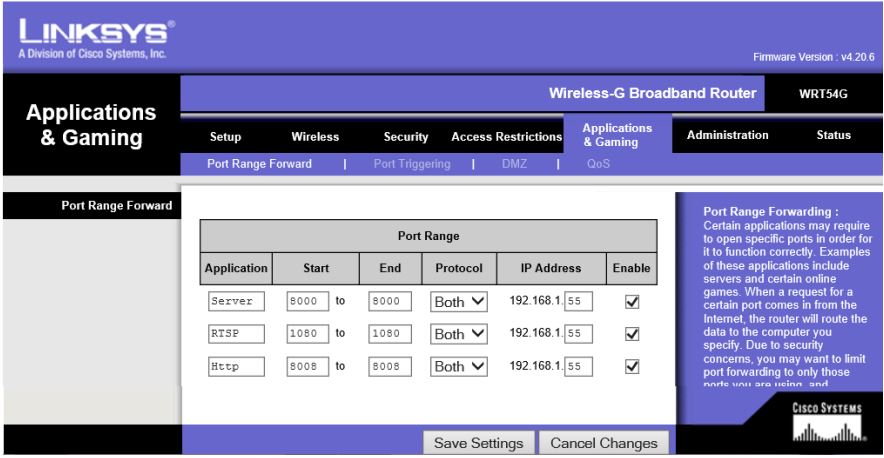
Task: Disable the Server port forward checkbox
Action: (x=632, y=302)
